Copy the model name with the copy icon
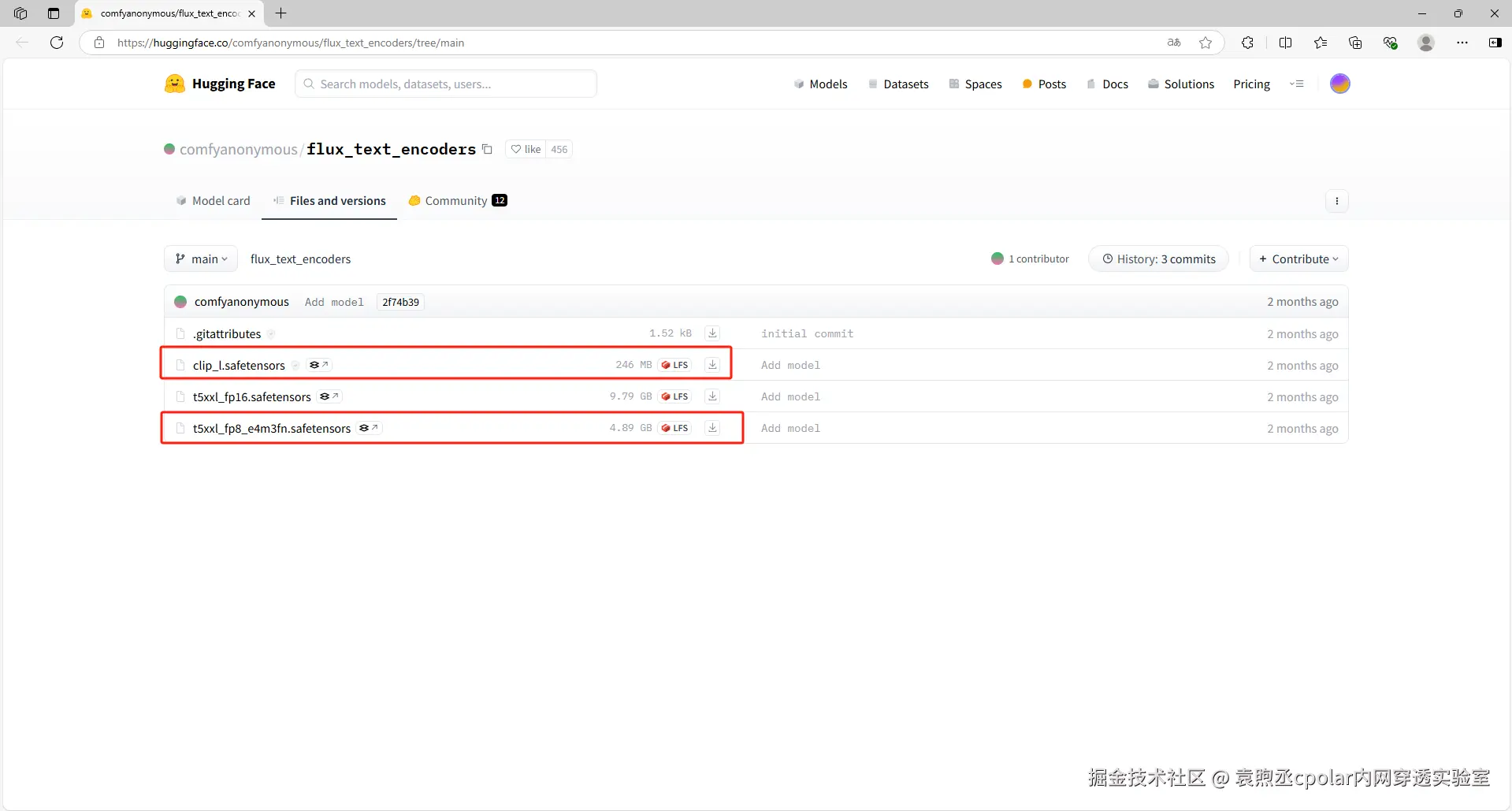 tap(487, 149)
